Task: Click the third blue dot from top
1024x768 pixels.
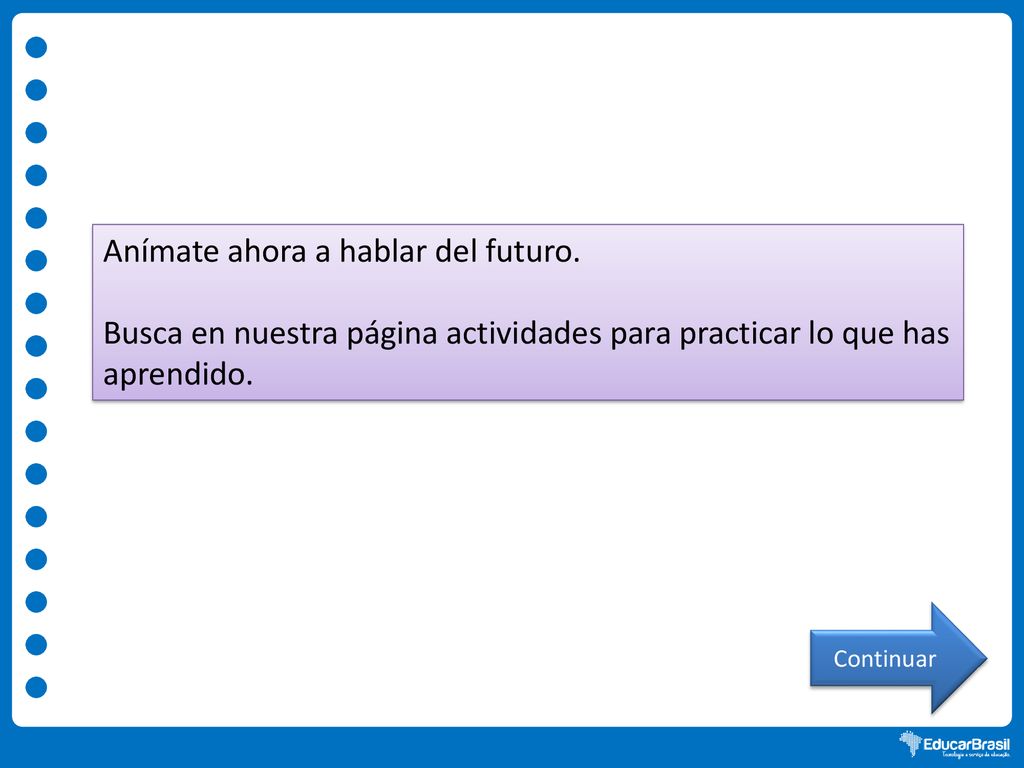Action: [37, 133]
